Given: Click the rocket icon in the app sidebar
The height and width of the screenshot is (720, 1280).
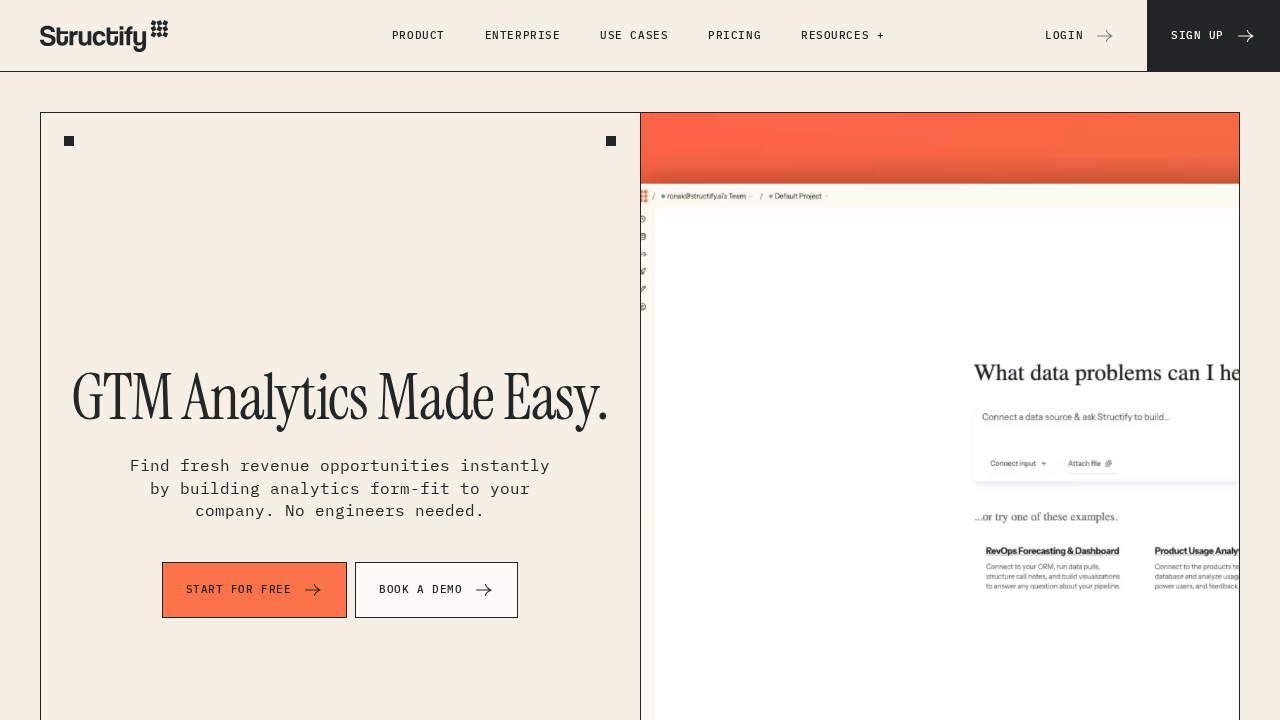Looking at the screenshot, I should (x=643, y=254).
